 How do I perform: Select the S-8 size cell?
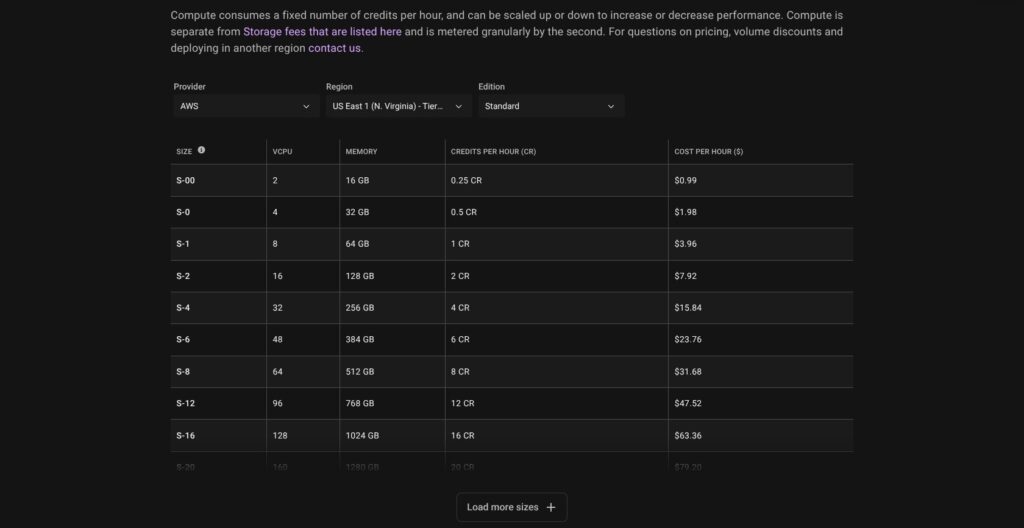[218, 372]
